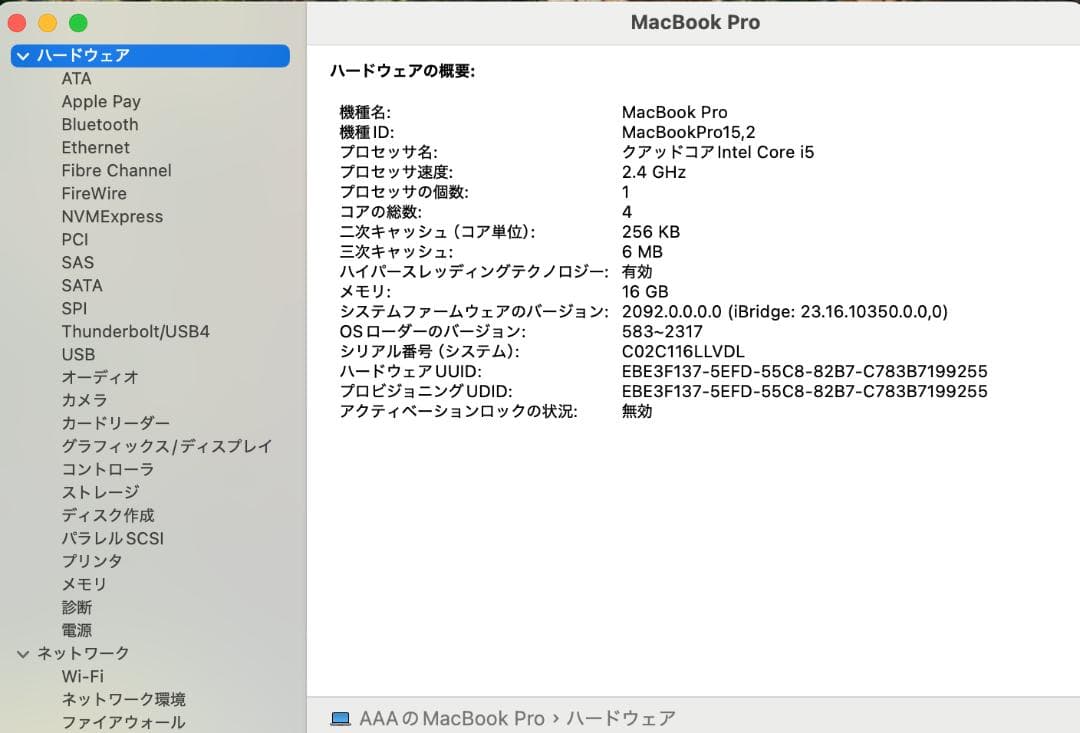Collapse the ハードウェア section
Viewport: 1080px width, 733px height.
tap(22, 56)
